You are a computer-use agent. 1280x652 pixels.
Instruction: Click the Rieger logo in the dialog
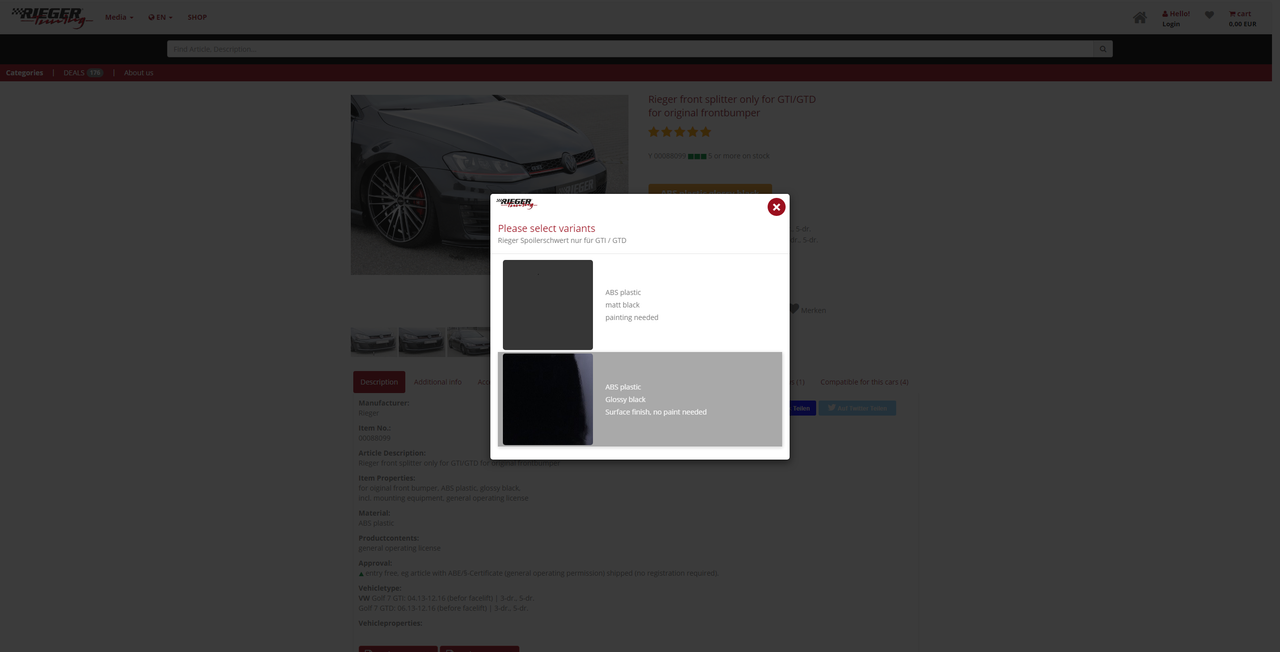516,203
